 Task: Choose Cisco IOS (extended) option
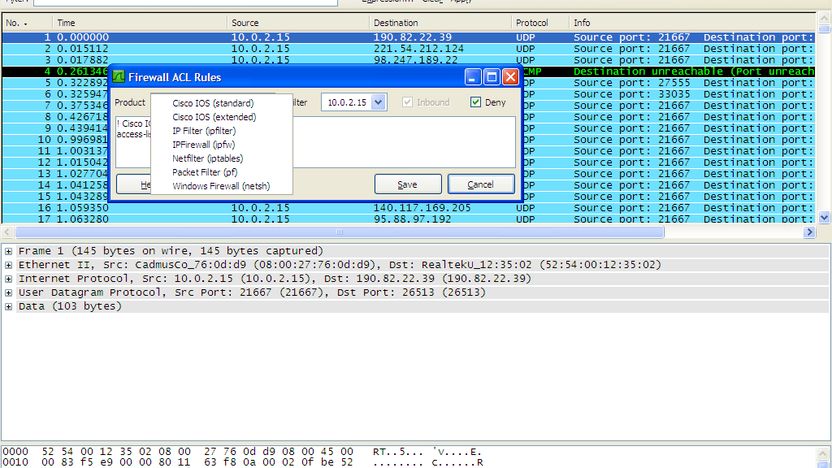click(214, 117)
